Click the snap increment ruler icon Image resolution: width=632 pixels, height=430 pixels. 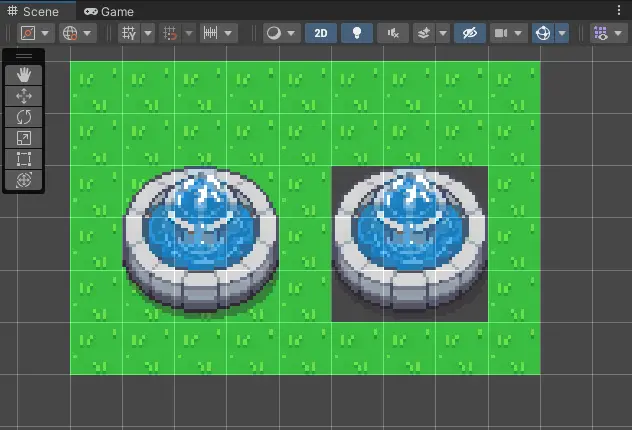tap(210, 33)
